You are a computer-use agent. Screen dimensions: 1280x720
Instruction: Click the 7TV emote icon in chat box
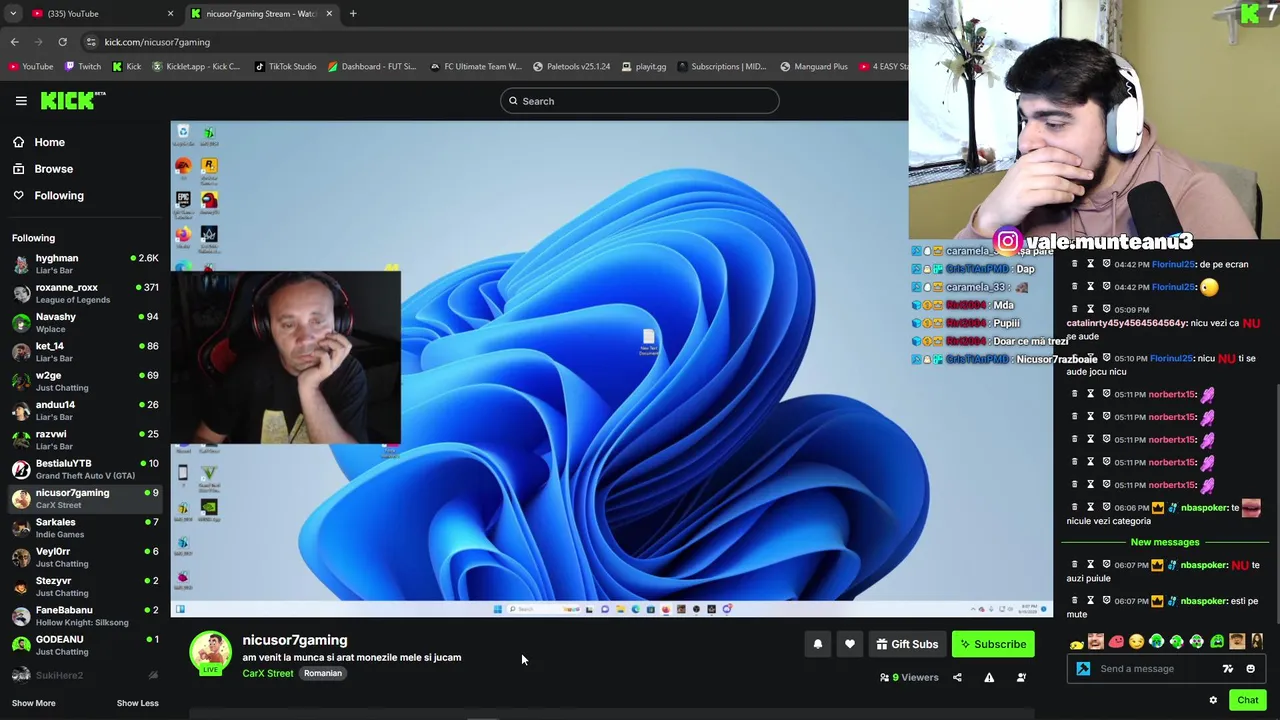pos(1228,669)
